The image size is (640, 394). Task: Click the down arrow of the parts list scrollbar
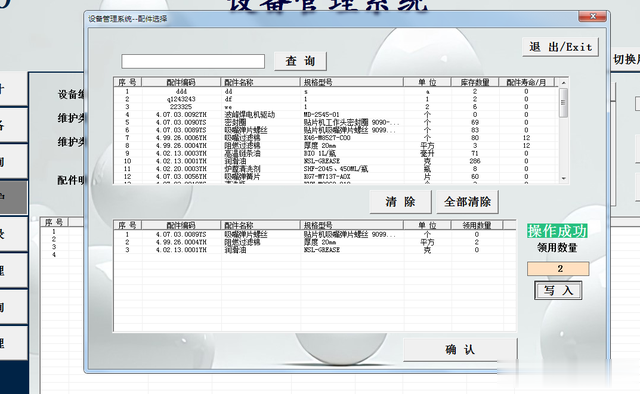point(564,178)
